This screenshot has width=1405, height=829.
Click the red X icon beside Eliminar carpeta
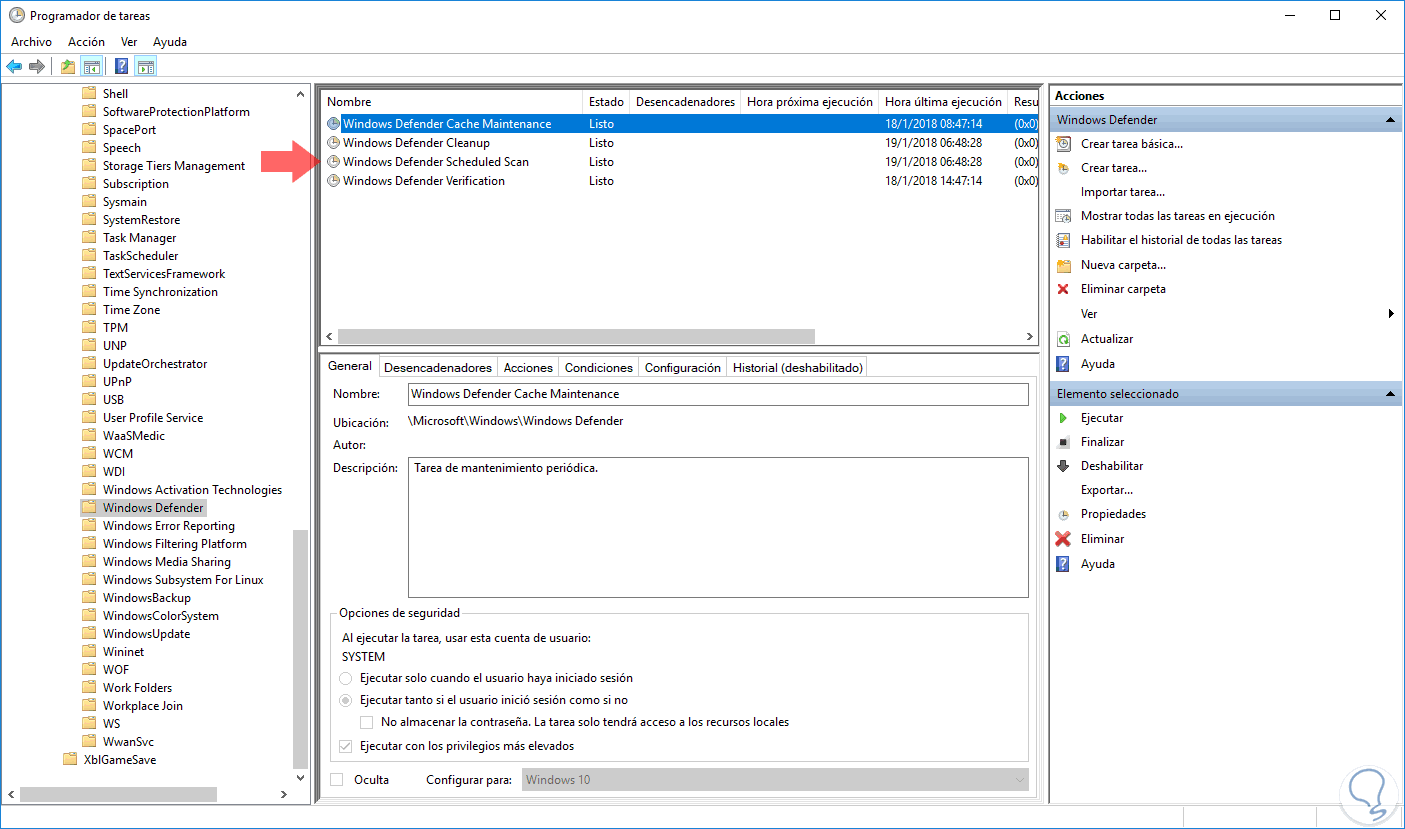(x=1063, y=289)
